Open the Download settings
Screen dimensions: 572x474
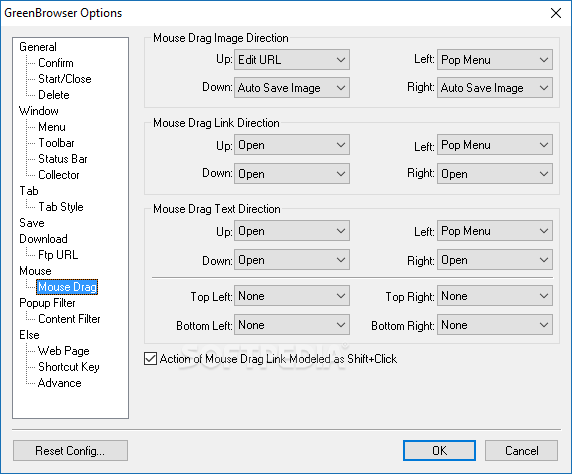(x=43, y=239)
